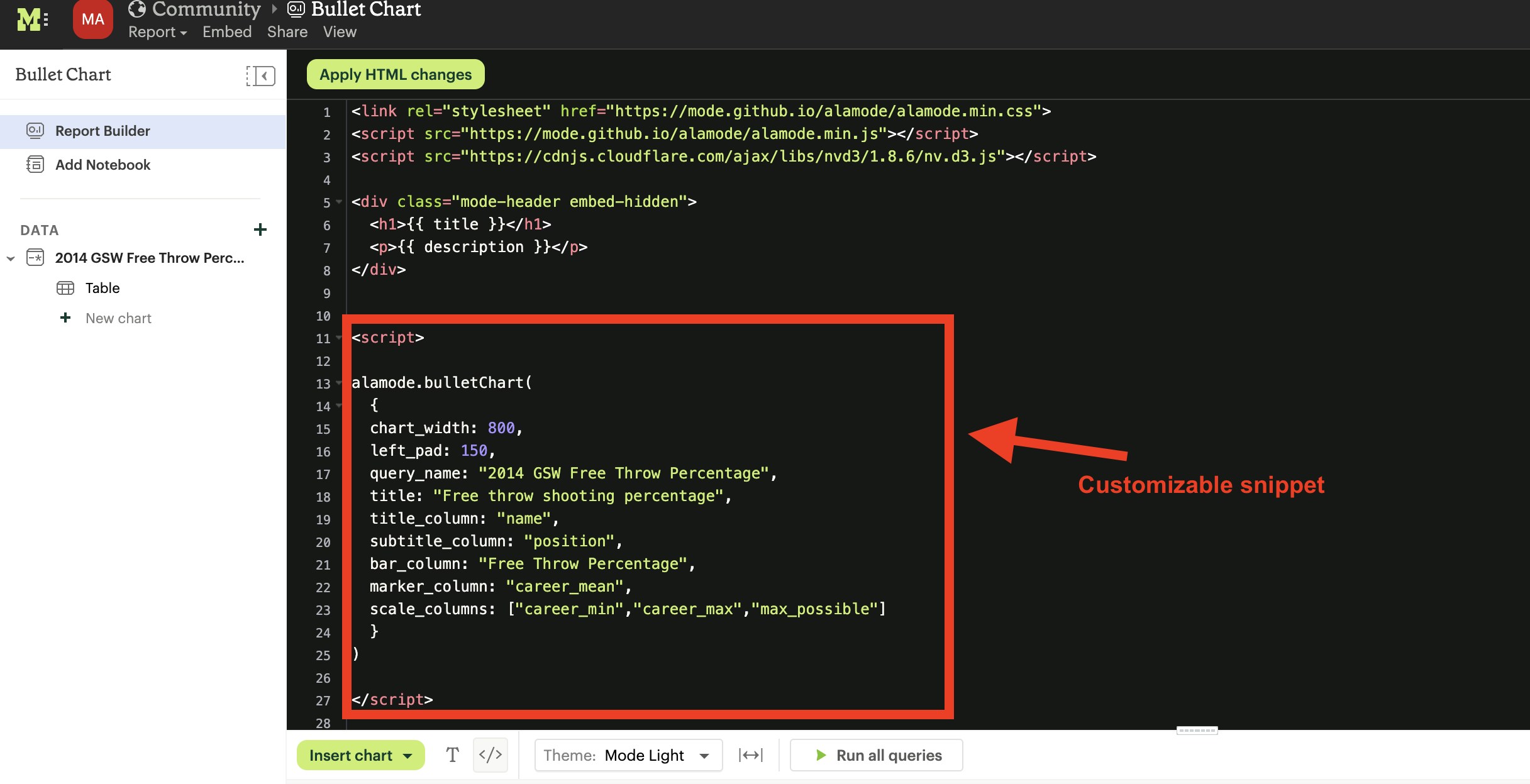Click the Table grid icon

(65, 288)
